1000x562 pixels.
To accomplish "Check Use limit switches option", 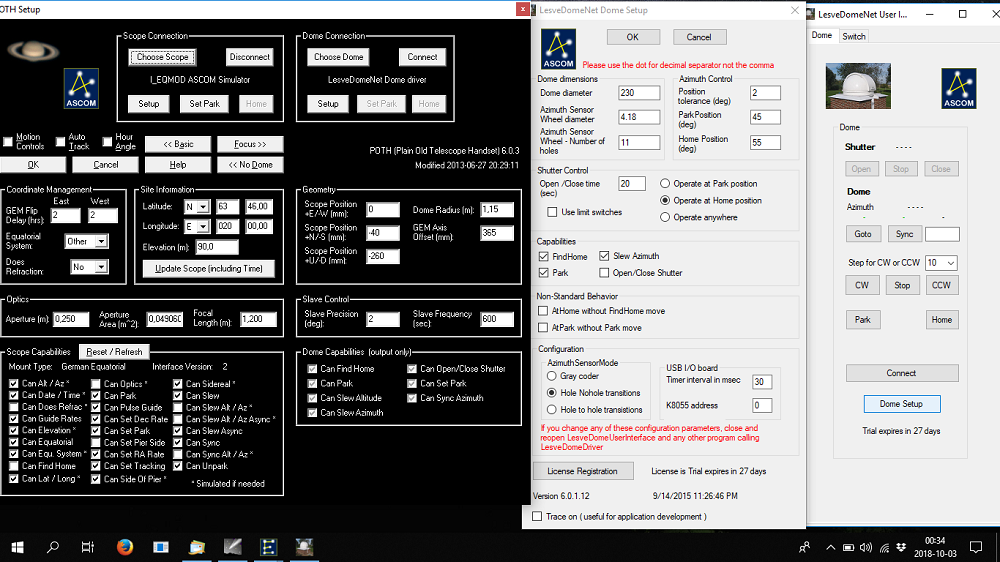I will pyautogui.click(x=553, y=212).
